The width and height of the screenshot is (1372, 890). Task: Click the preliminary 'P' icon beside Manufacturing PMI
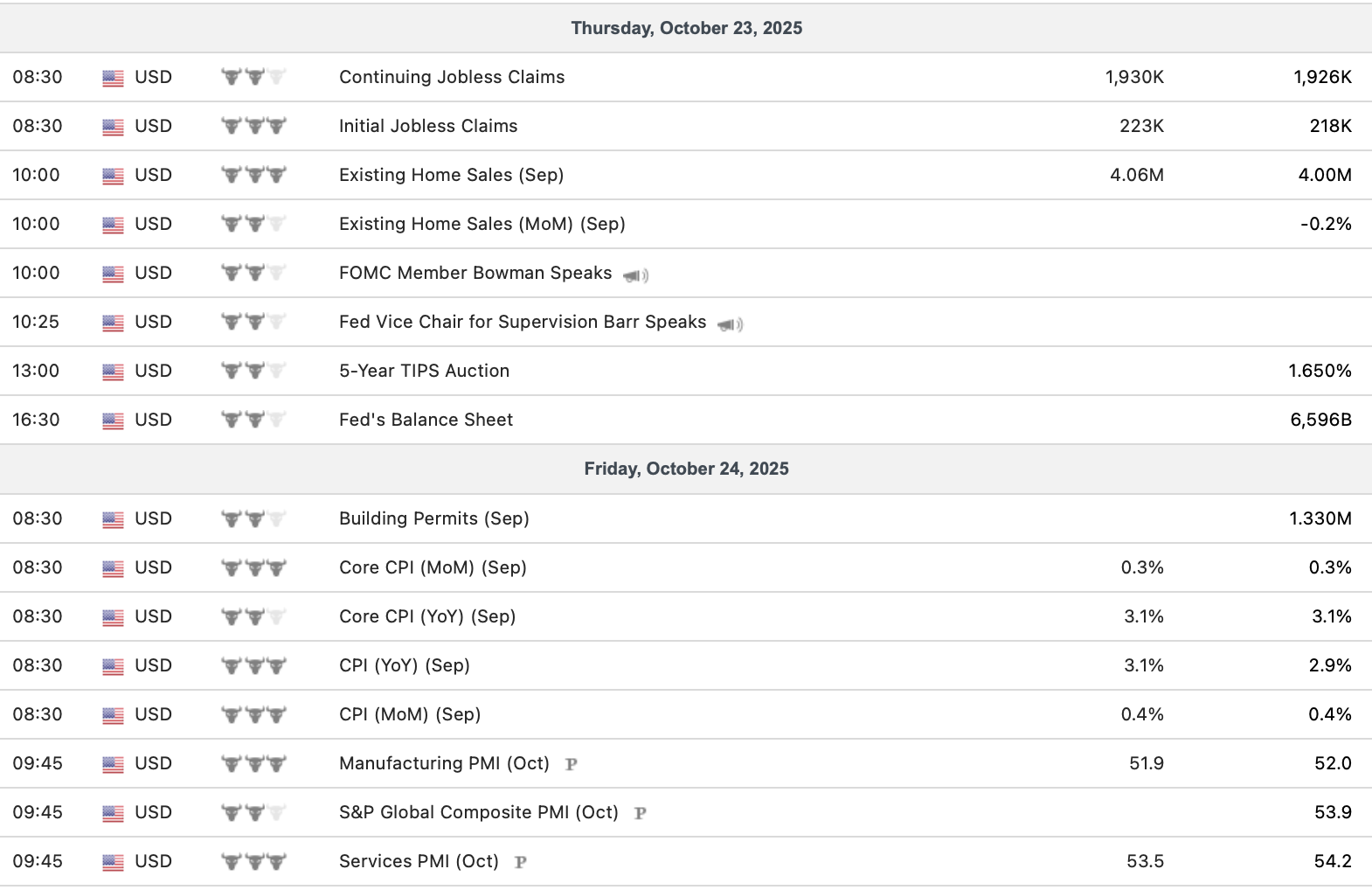coord(572,764)
